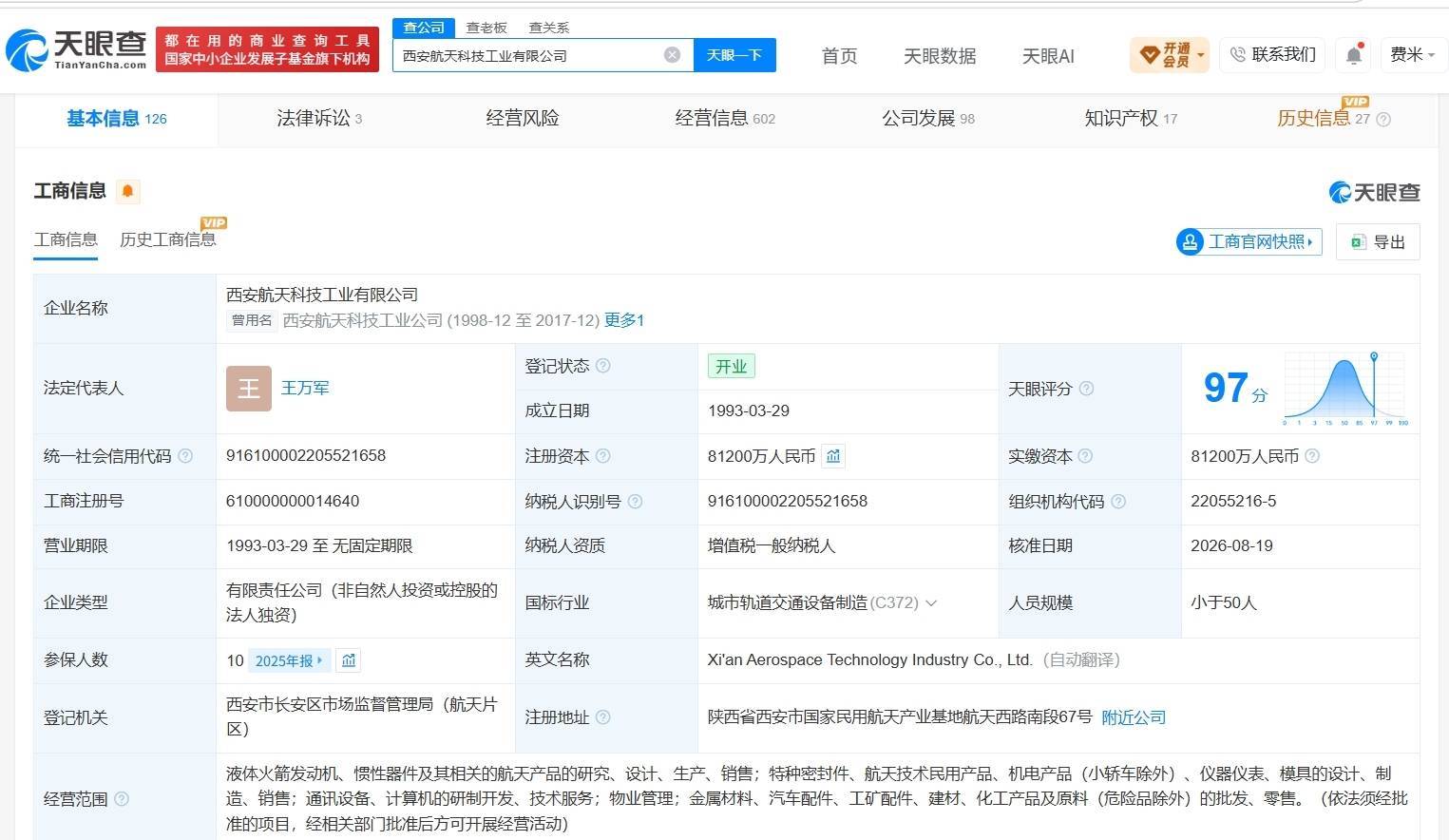Click the 导出 export button
The width and height of the screenshot is (1449, 840).
(1378, 242)
